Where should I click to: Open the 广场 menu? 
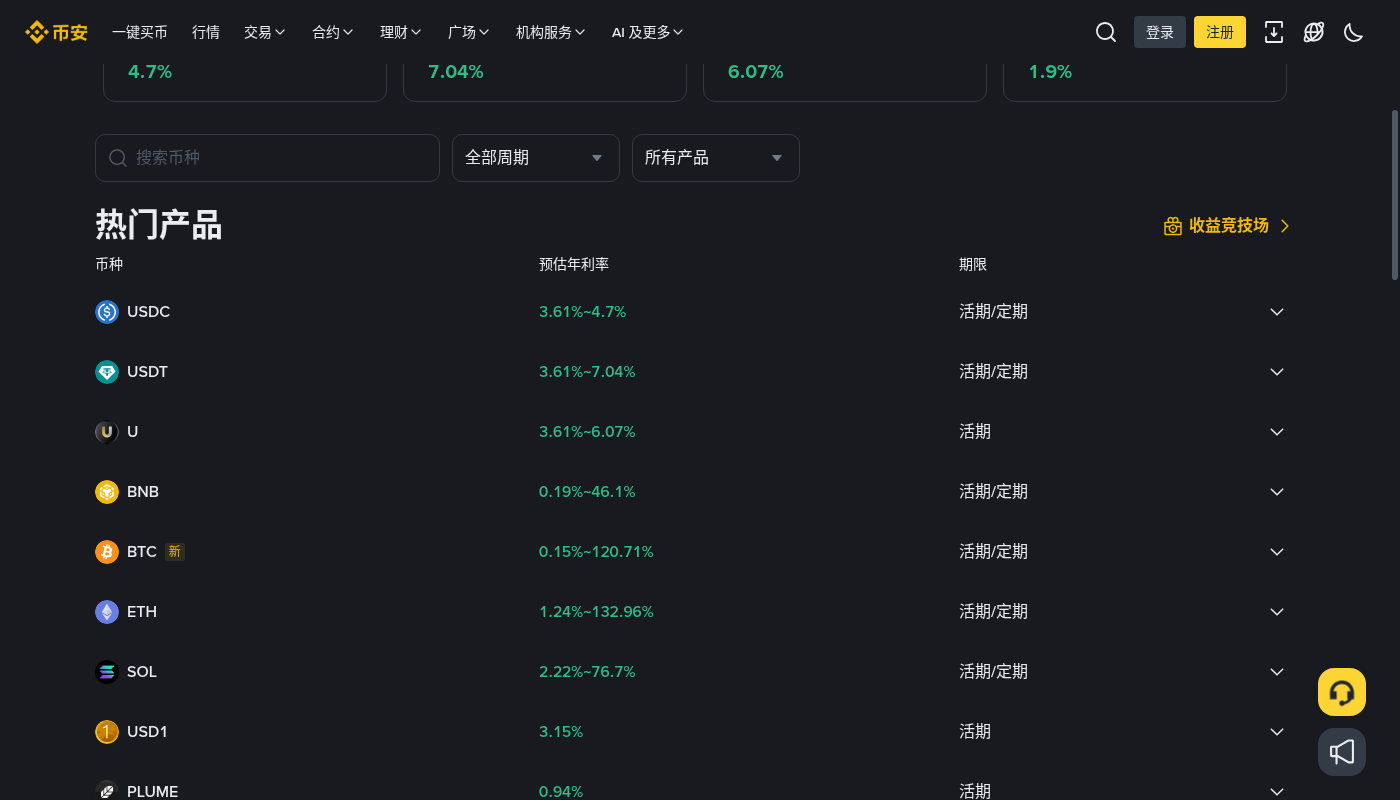[469, 32]
